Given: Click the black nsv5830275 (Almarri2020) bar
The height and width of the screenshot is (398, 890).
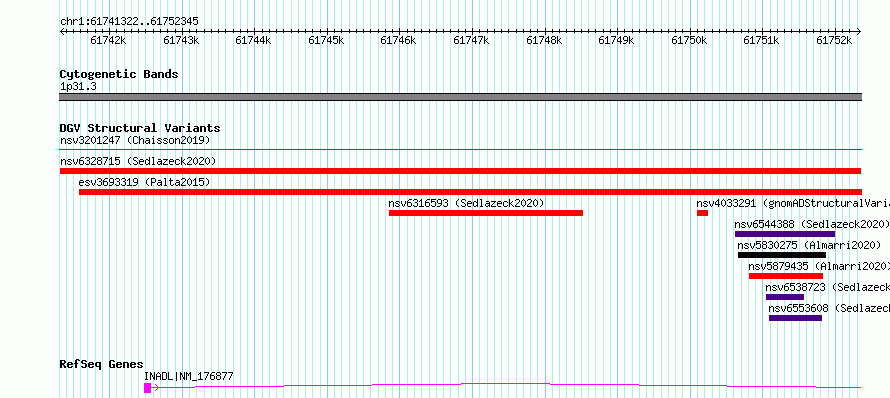Looking at the screenshot, I should [782, 255].
